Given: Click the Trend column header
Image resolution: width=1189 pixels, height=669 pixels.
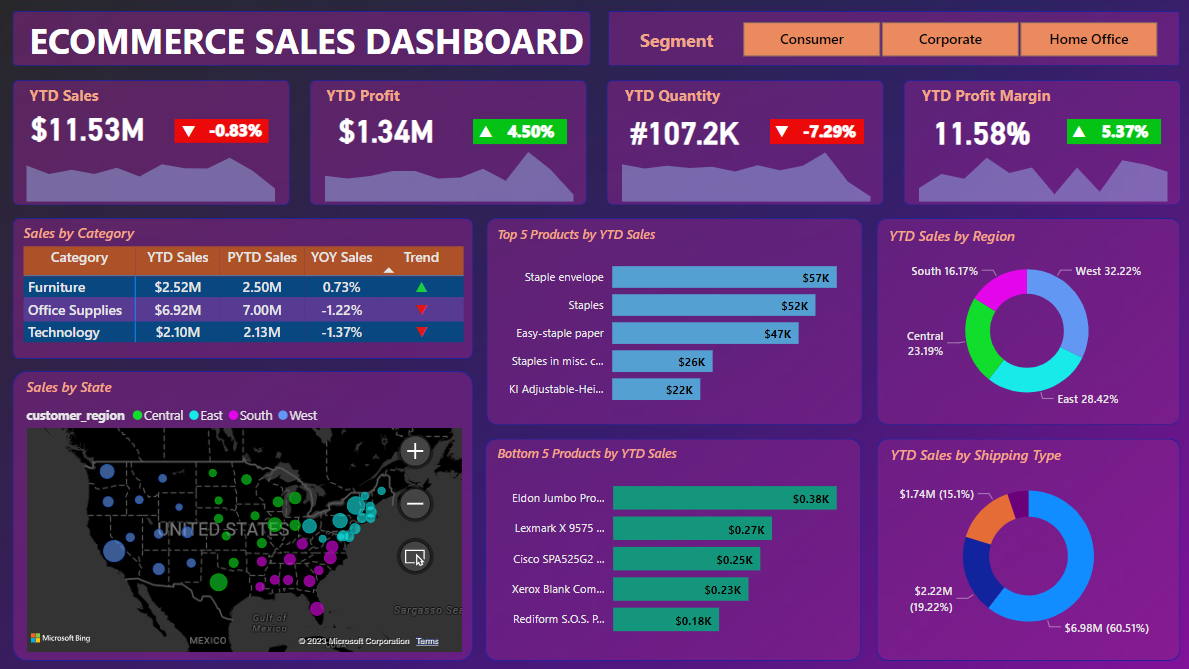Looking at the screenshot, I should pos(421,257).
